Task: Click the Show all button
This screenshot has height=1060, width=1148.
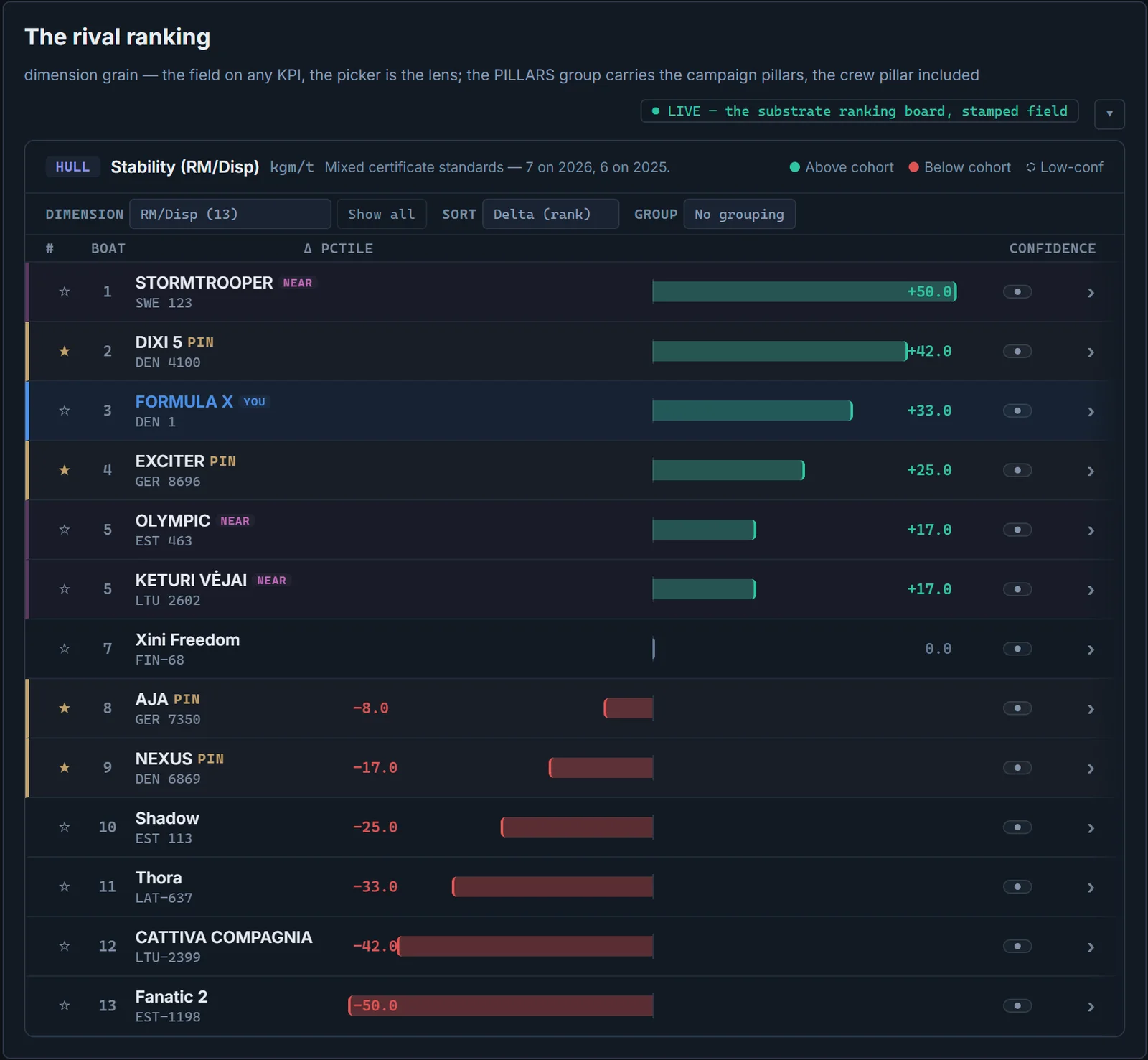Action: click(382, 214)
